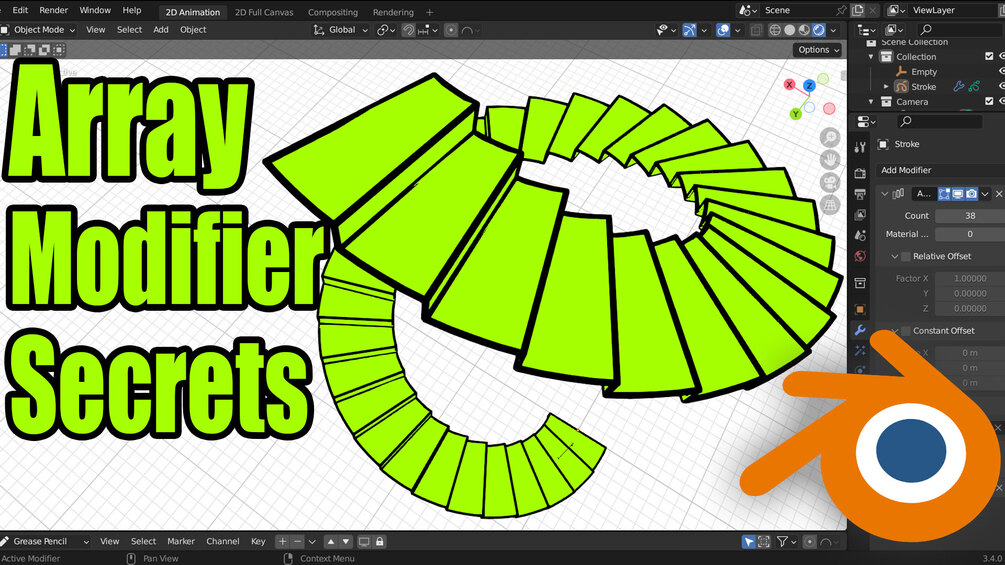Click the X axis on the navigation gizmo

[x=789, y=85]
